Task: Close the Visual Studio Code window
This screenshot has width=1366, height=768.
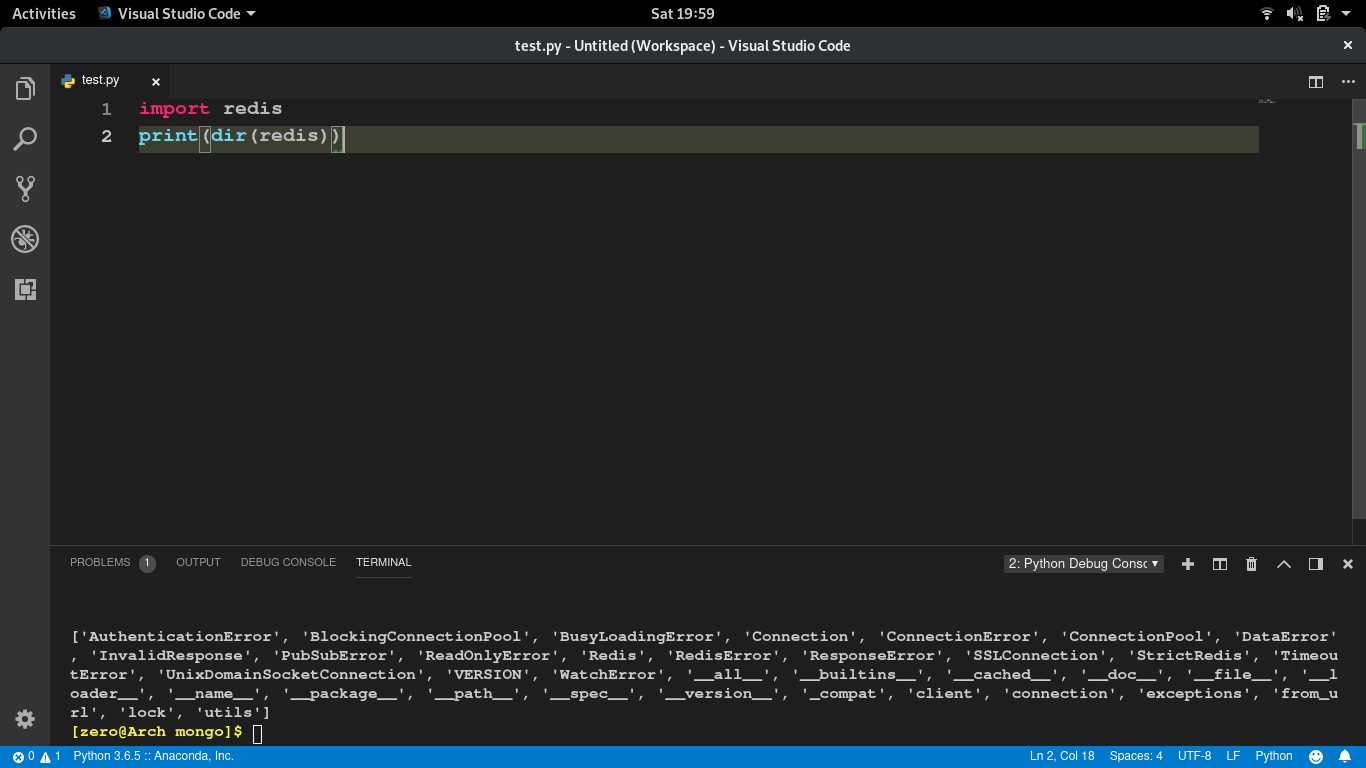Action: [x=1348, y=45]
